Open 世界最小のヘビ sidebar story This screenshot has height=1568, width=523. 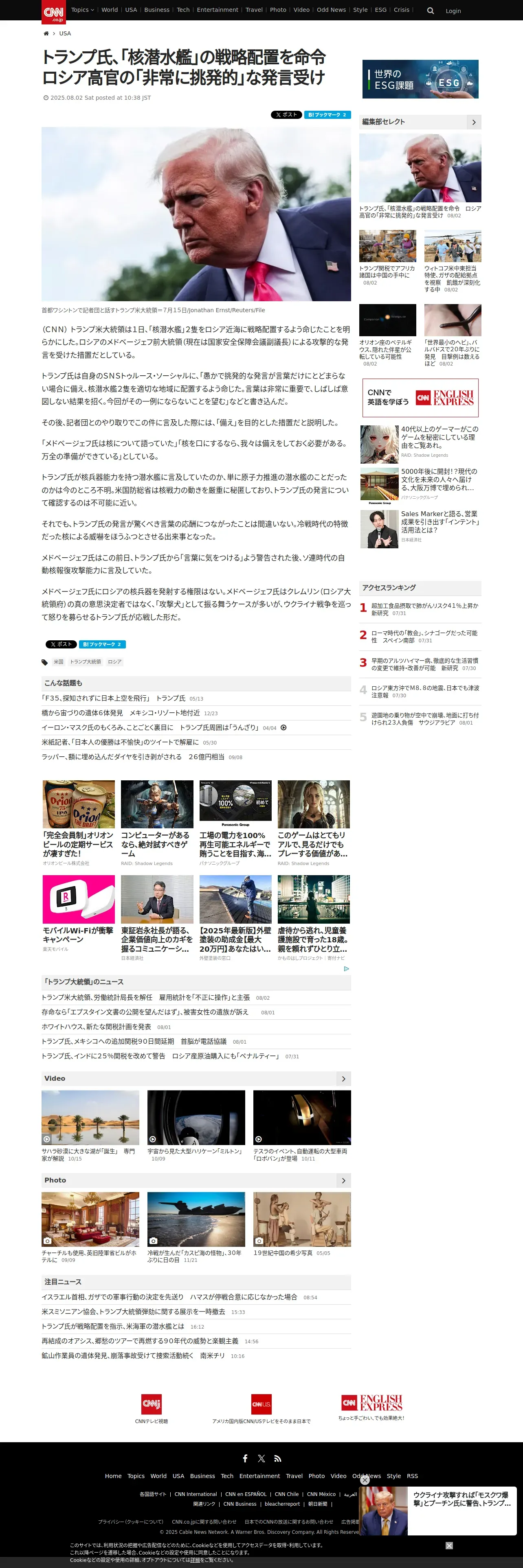pyautogui.click(x=453, y=335)
